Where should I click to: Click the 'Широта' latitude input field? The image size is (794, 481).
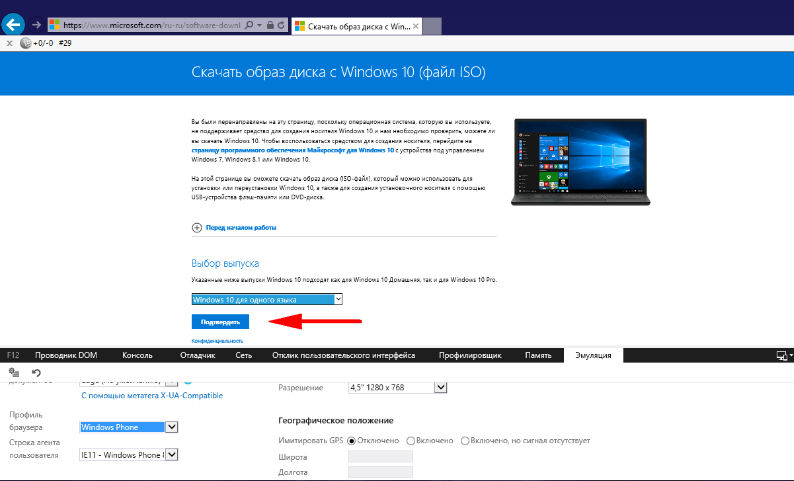coord(380,457)
